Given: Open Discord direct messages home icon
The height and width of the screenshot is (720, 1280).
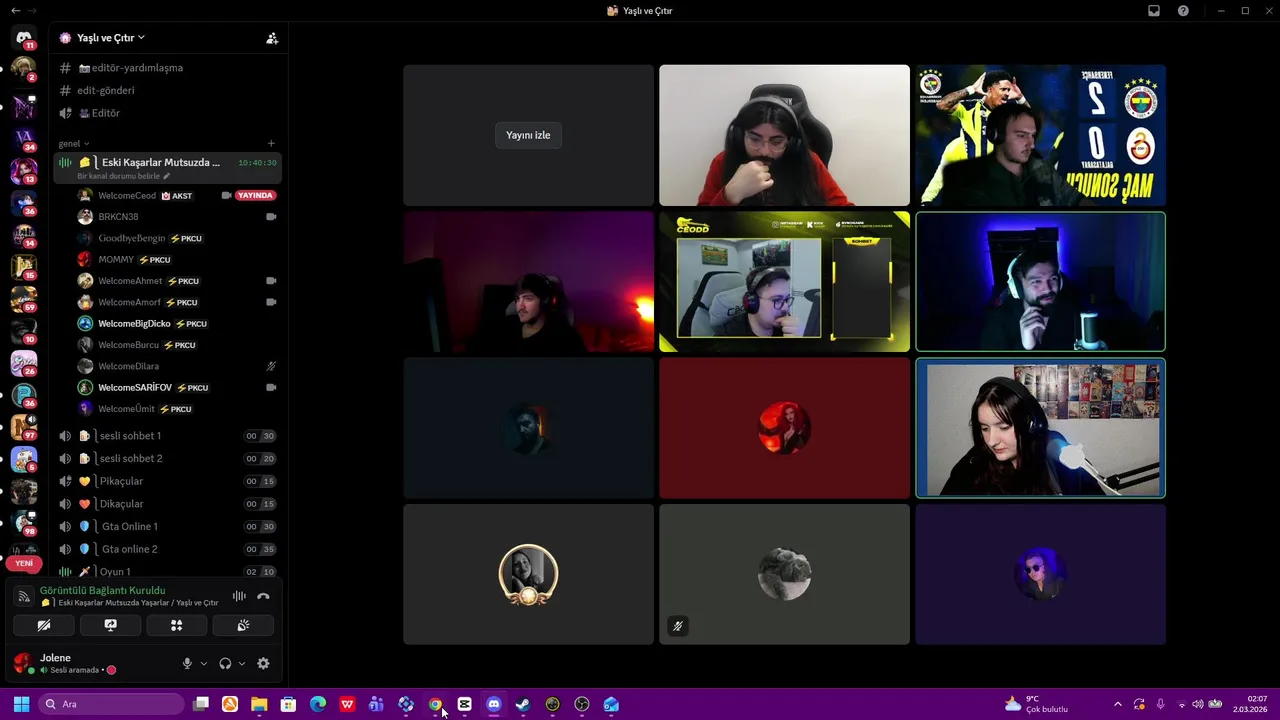Looking at the screenshot, I should 24,38.
